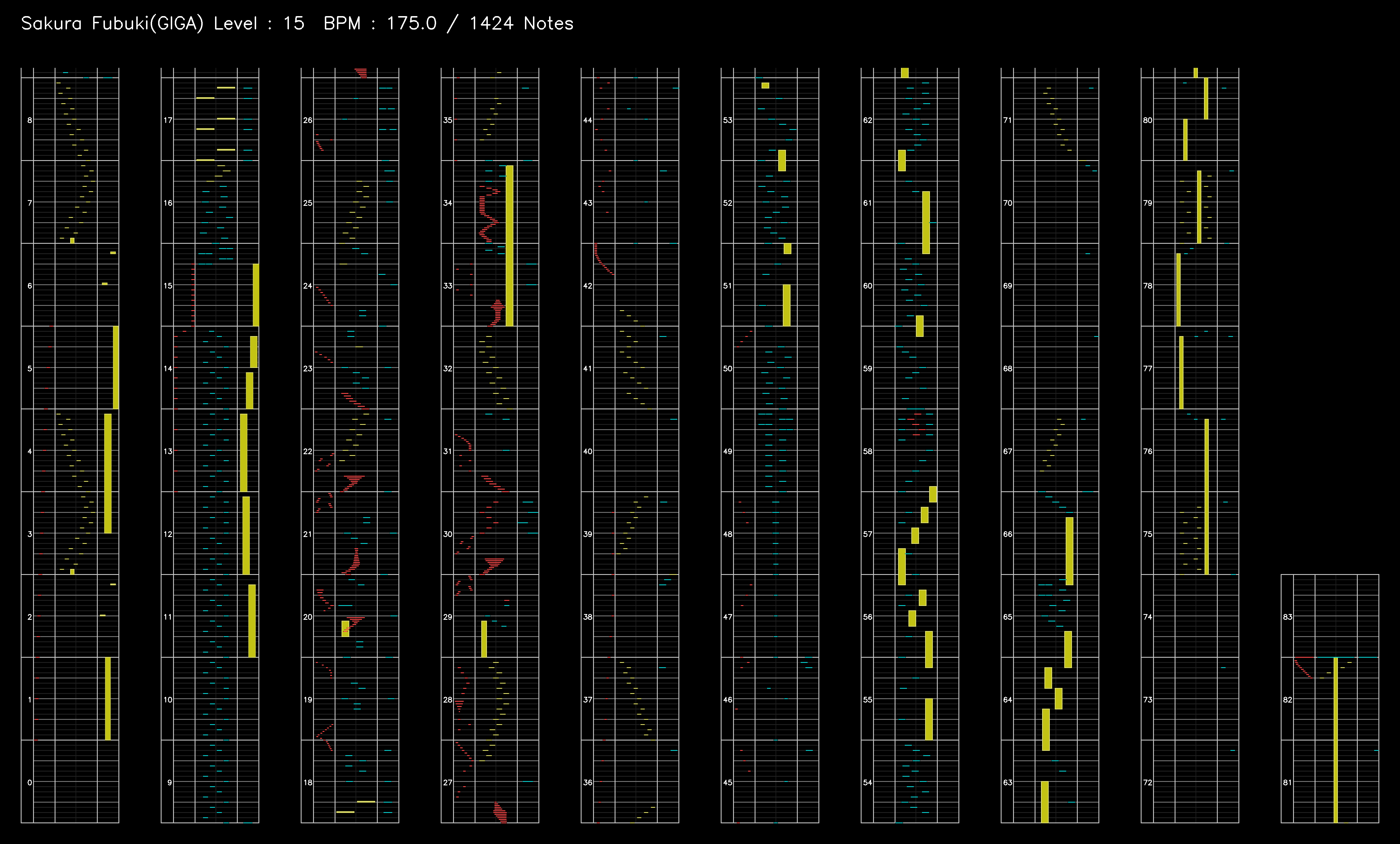Image resolution: width=1400 pixels, height=844 pixels.
Task: Click measure number 9 label
Action: (169, 782)
